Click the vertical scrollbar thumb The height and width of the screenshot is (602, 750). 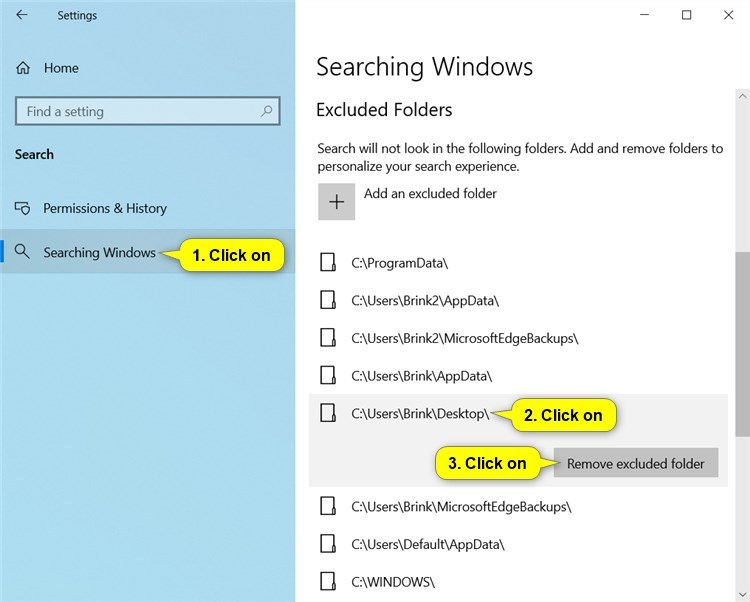click(x=742, y=343)
